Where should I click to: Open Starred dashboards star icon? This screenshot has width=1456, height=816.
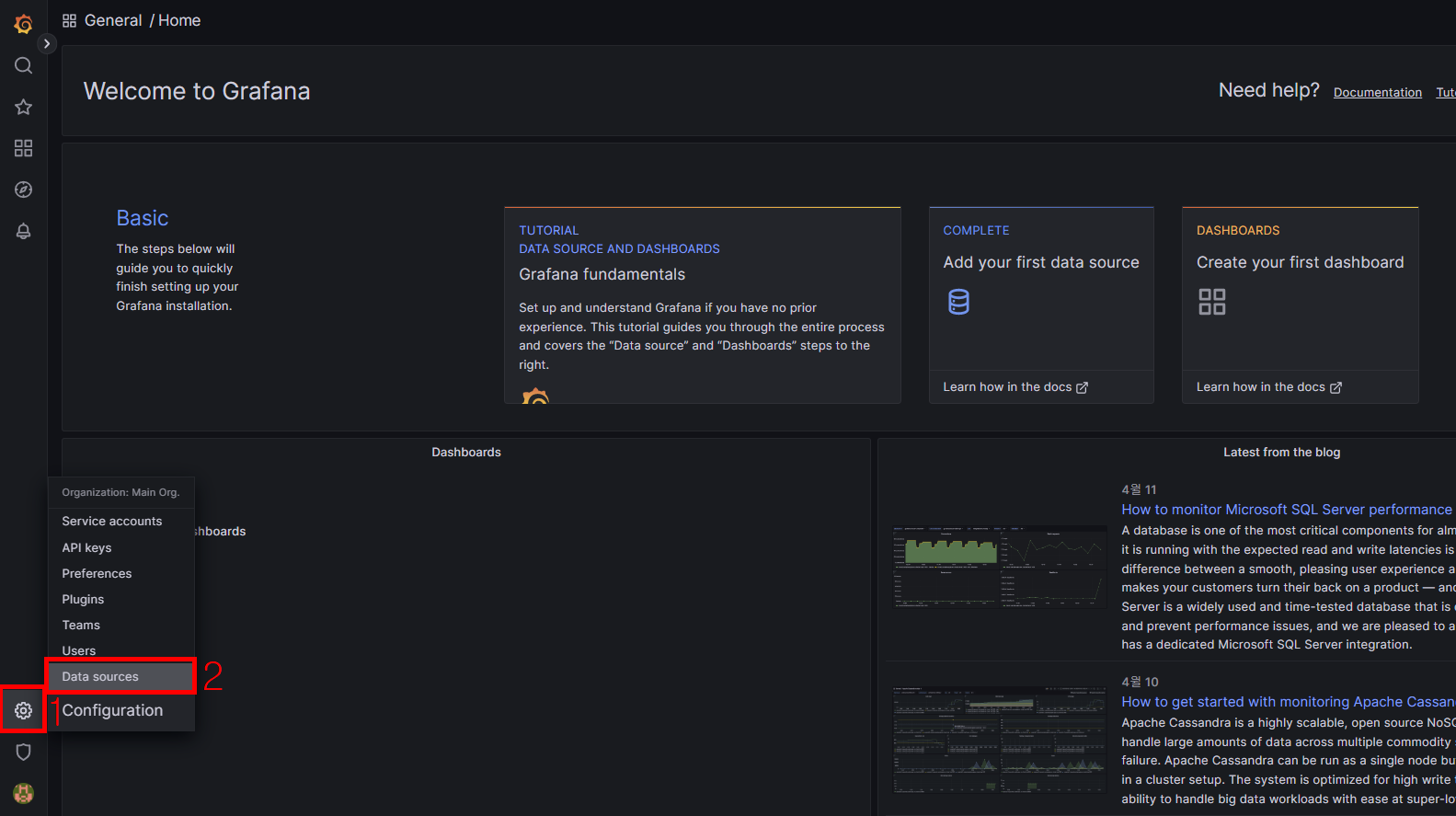[24, 107]
